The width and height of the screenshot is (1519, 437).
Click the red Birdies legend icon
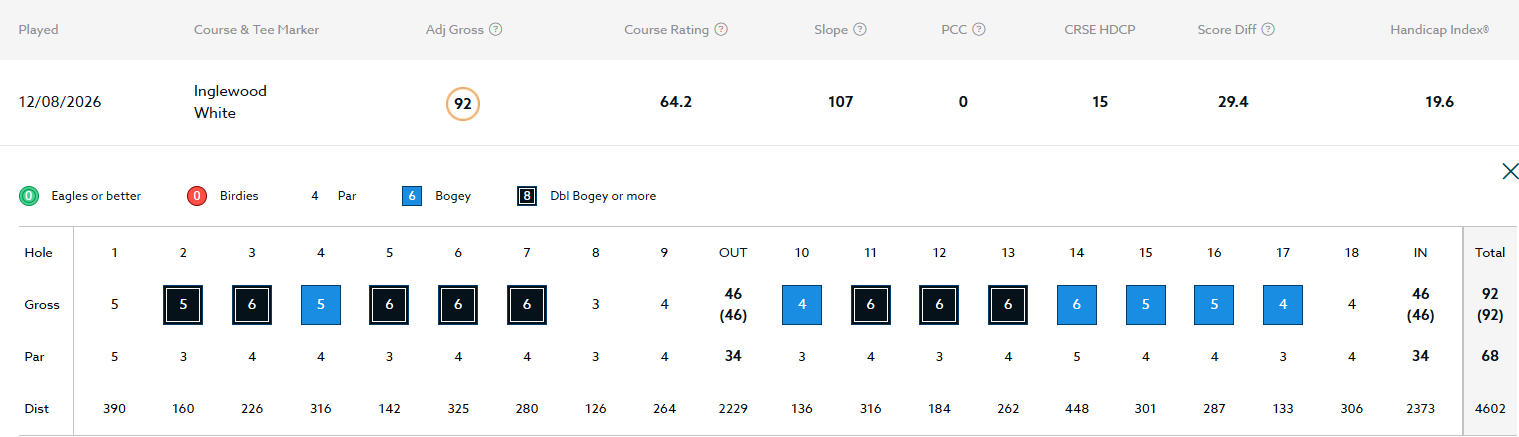point(196,196)
